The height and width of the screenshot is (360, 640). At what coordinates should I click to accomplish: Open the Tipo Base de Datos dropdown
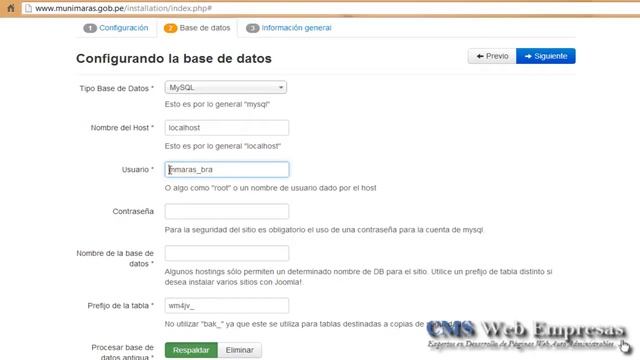click(226, 87)
